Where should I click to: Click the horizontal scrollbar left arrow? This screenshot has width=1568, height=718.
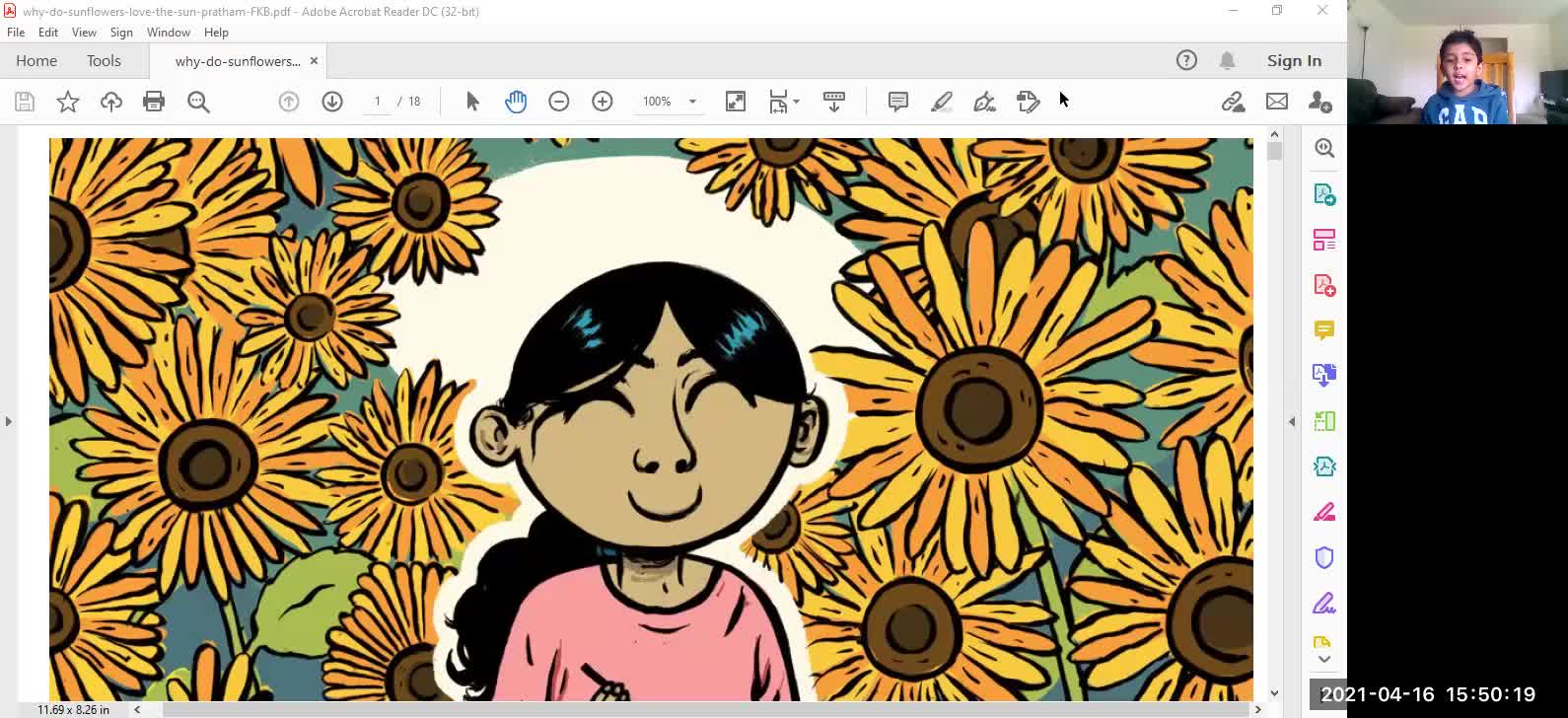137,709
